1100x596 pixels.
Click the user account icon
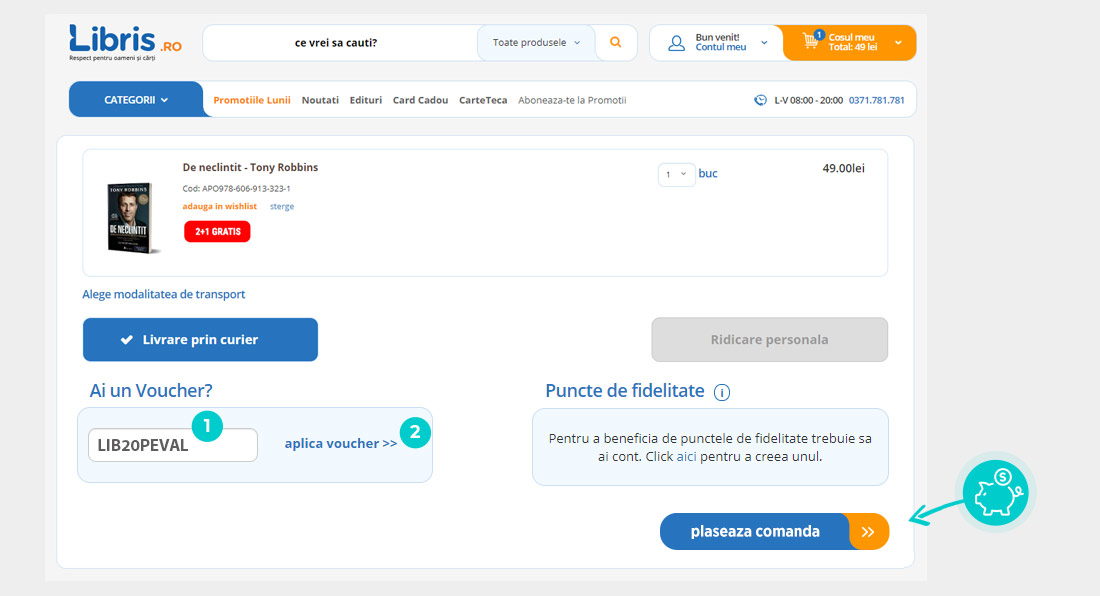pos(676,43)
